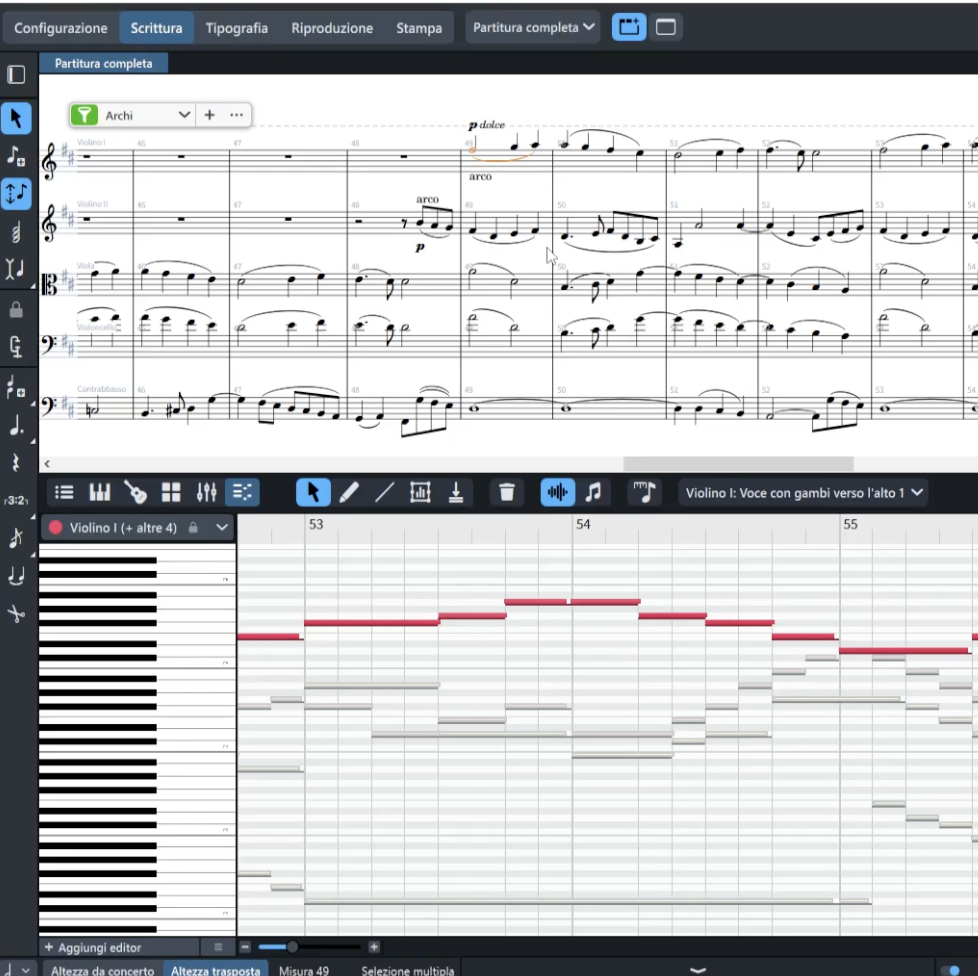This screenshot has width=978, height=976.
Task: Select the pencil draw tool in key editor
Action: 349,492
